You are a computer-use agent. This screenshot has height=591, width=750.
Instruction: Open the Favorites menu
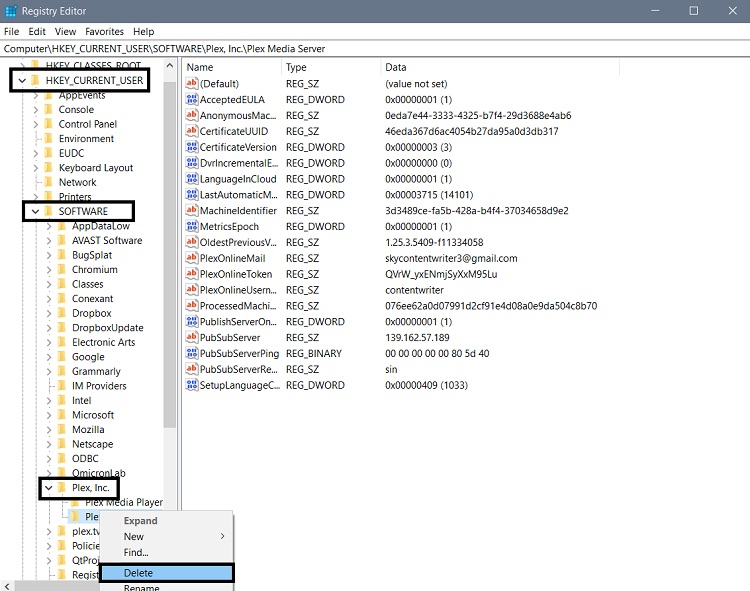105,32
